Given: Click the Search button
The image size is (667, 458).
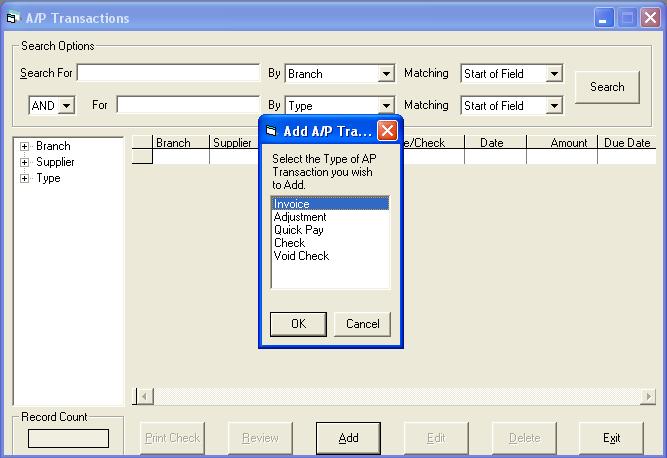Looking at the screenshot, I should click(607, 87).
